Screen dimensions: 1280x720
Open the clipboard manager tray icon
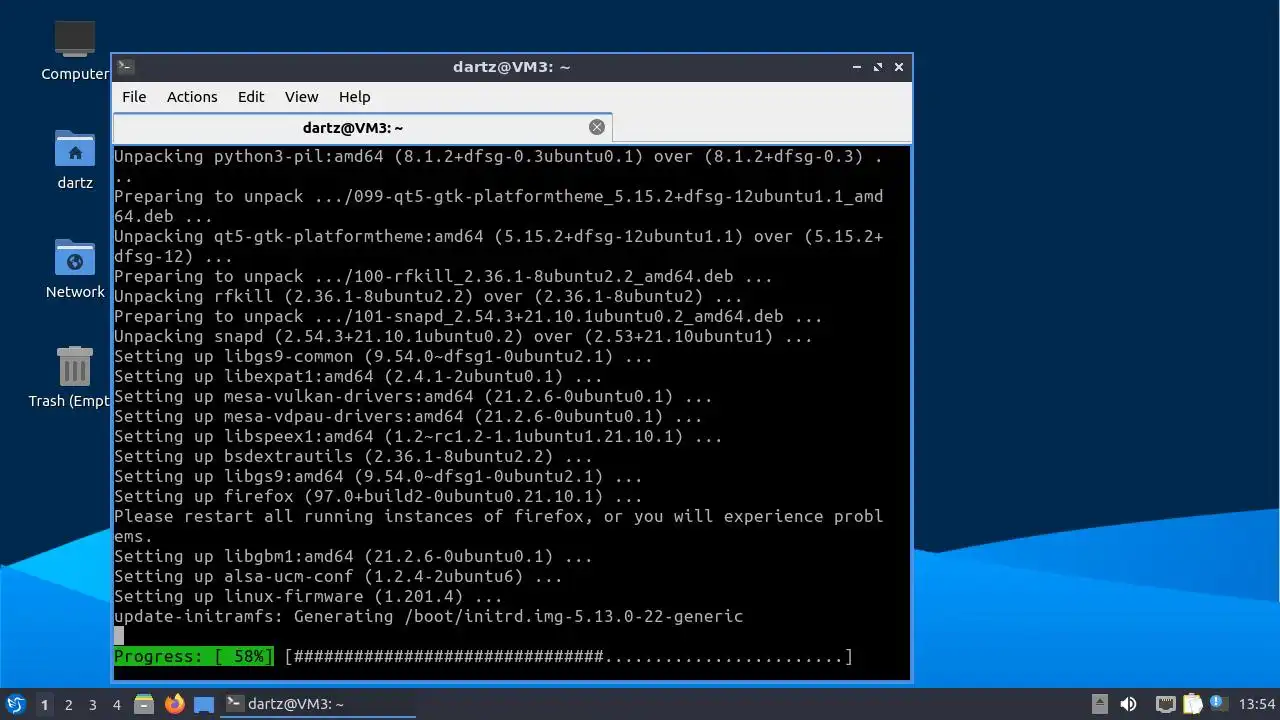coord(1192,704)
